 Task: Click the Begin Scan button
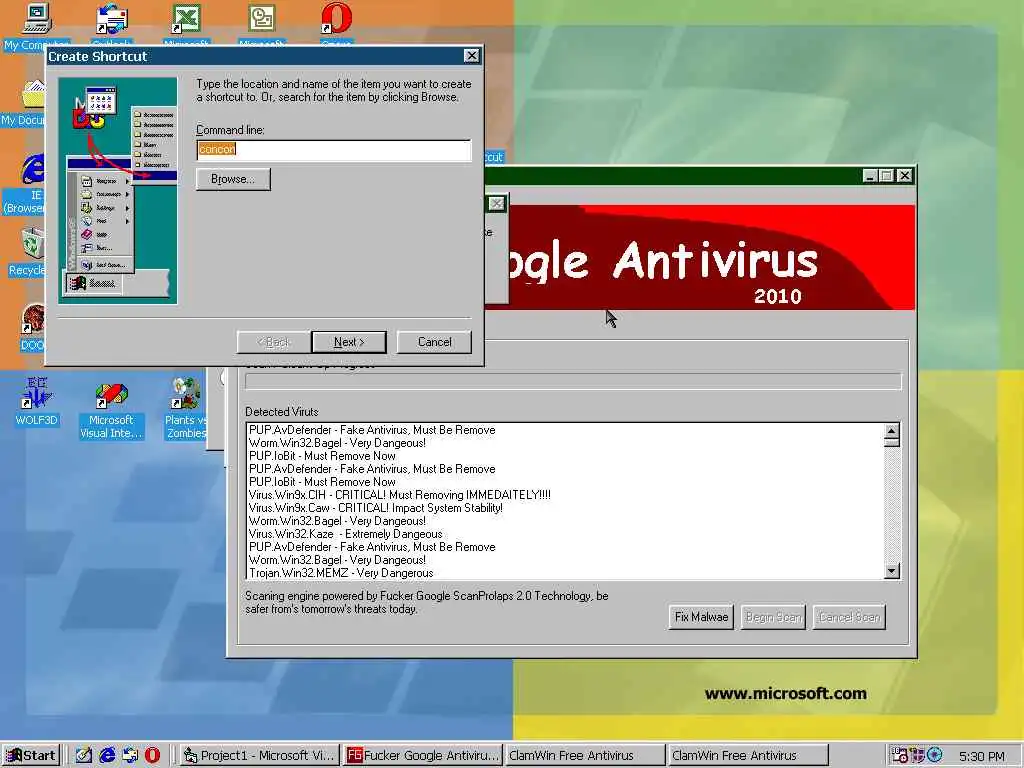(x=773, y=616)
